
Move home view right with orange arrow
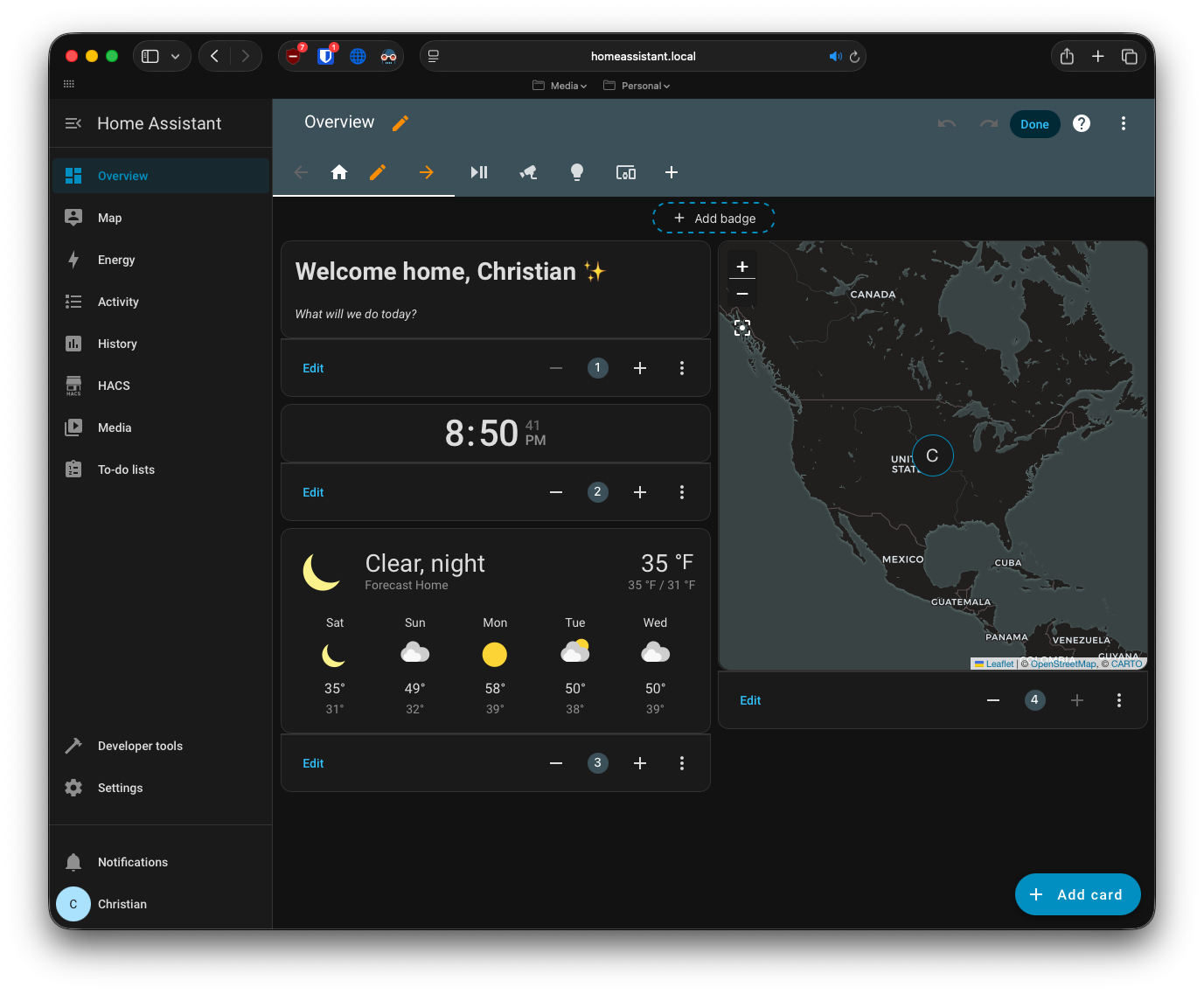coord(427,172)
